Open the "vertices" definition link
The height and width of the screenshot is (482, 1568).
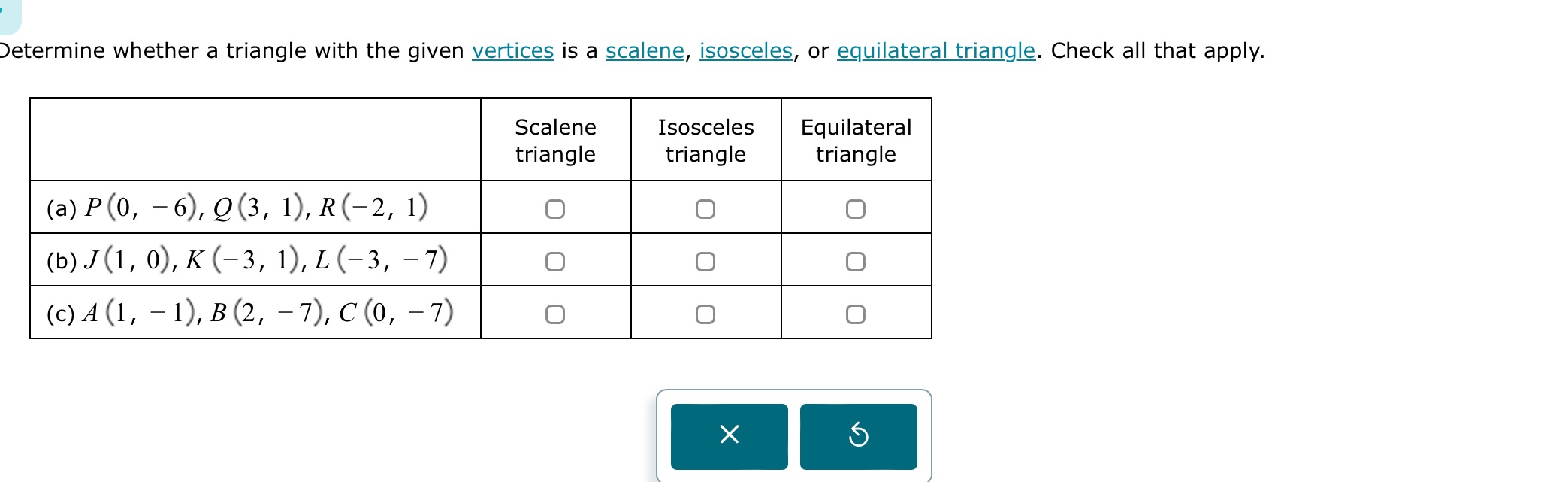coord(512,51)
